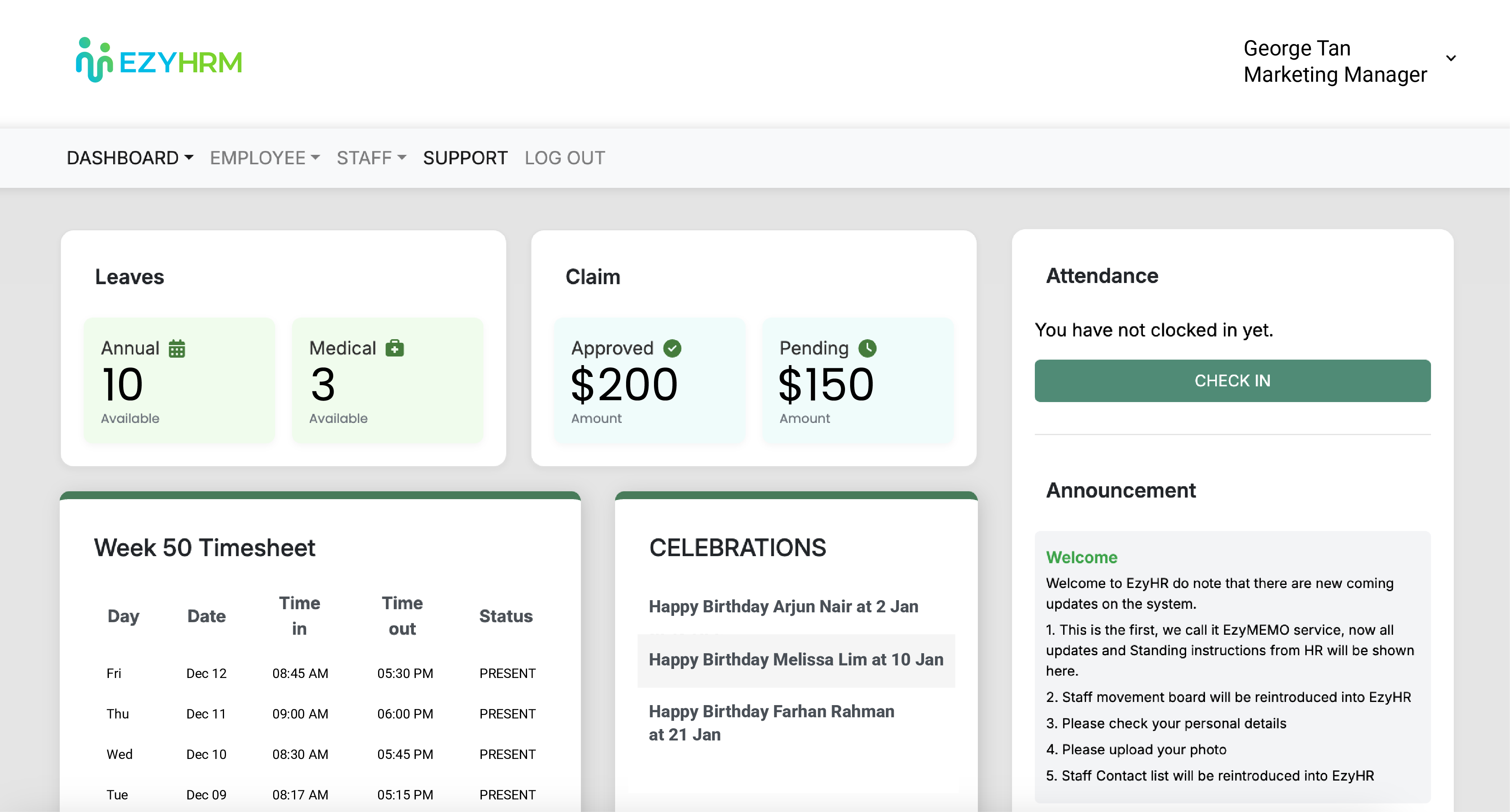Click the Fri cell in timesheet

(114, 674)
